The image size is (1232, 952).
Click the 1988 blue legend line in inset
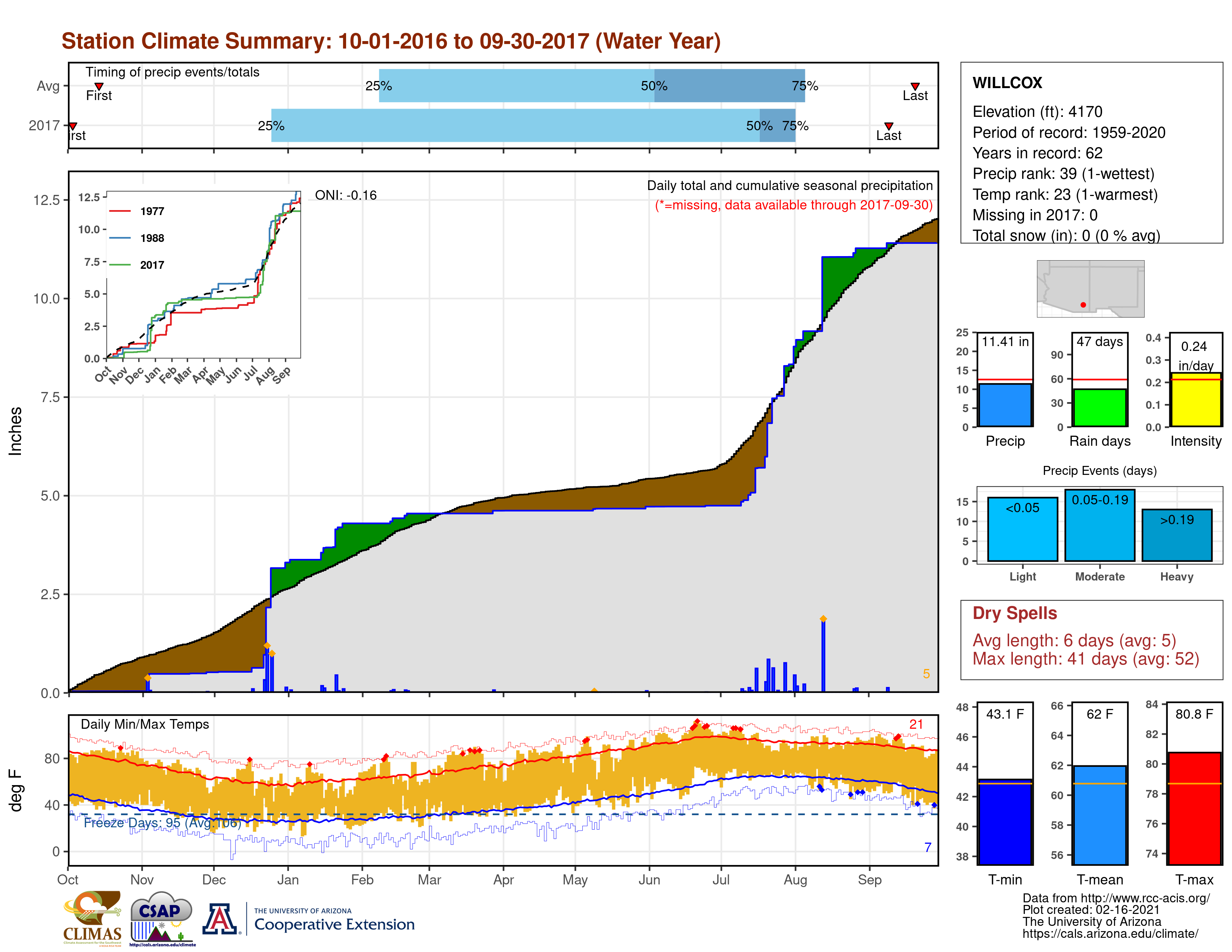click(119, 238)
